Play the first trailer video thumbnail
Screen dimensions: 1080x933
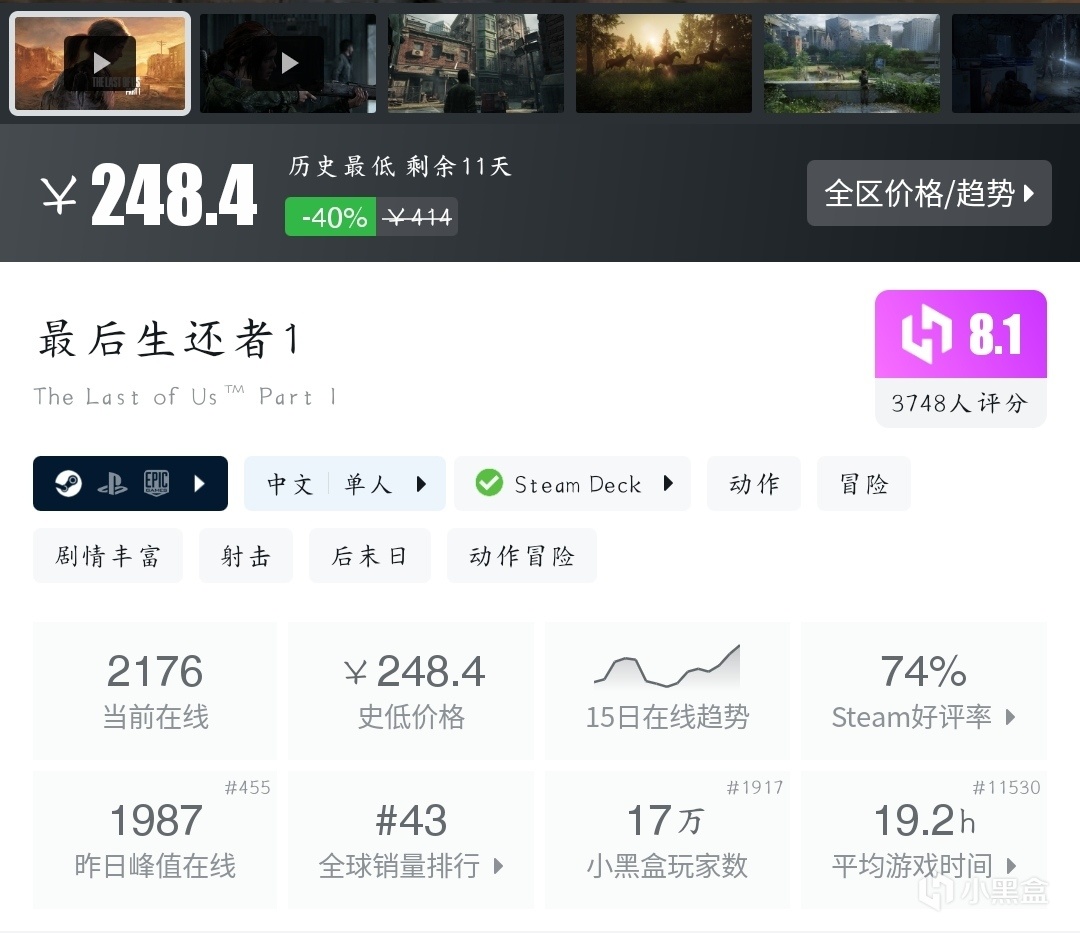100,63
